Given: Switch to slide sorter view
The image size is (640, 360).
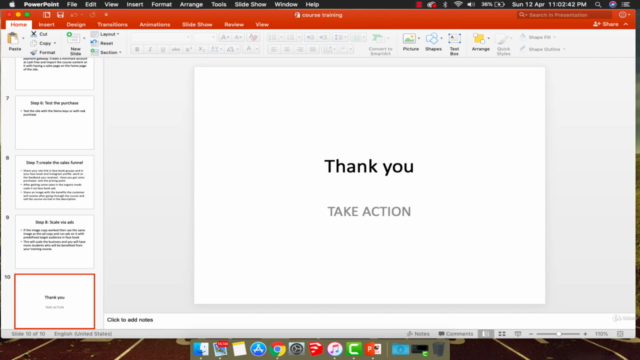Looking at the screenshot, I should click(x=502, y=333).
